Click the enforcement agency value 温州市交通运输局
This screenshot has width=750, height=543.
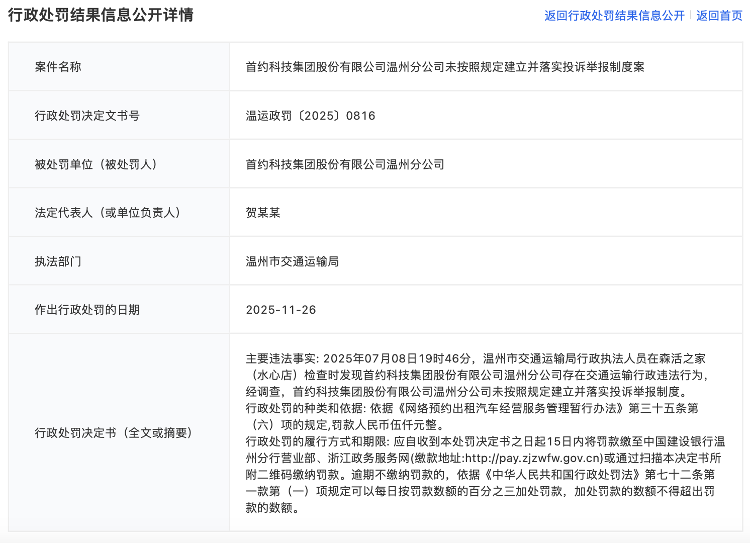(x=292, y=261)
